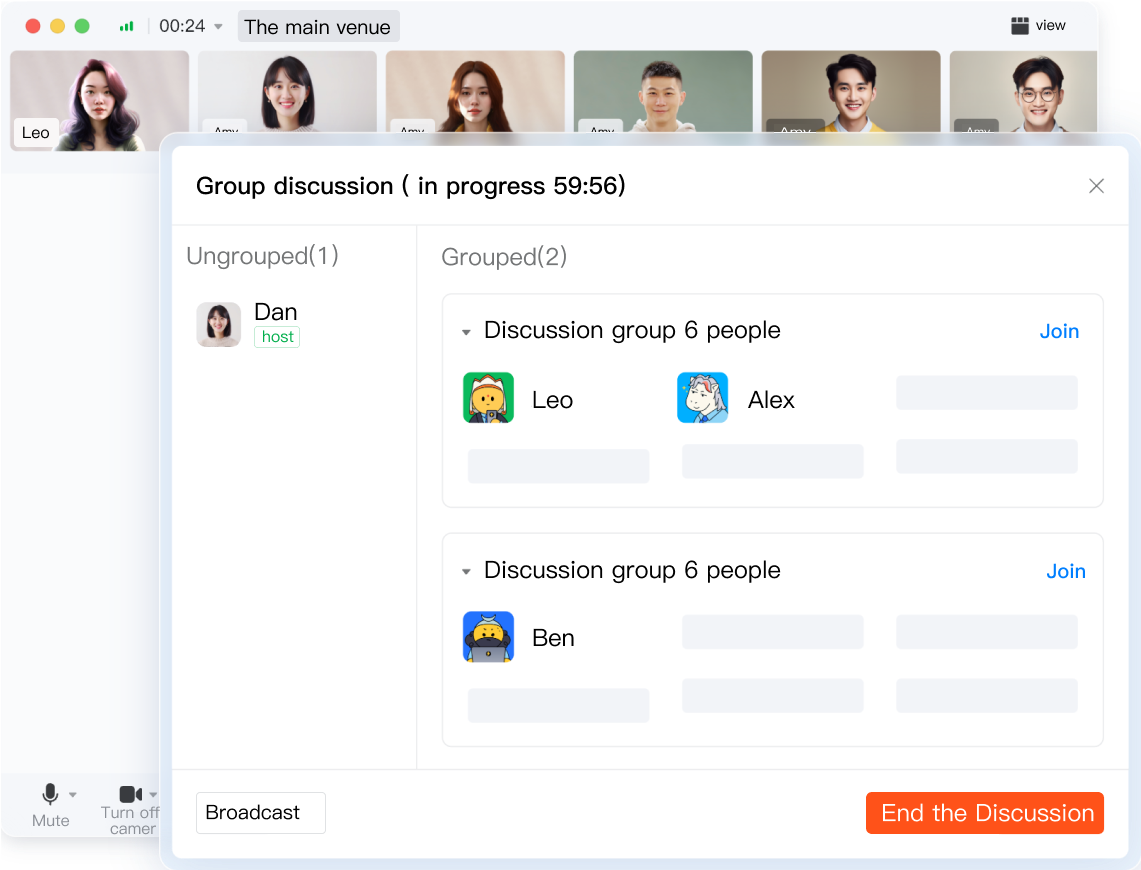Turn off the camera icon
Viewport: 1141px width, 870px height.
pyautogui.click(x=130, y=795)
